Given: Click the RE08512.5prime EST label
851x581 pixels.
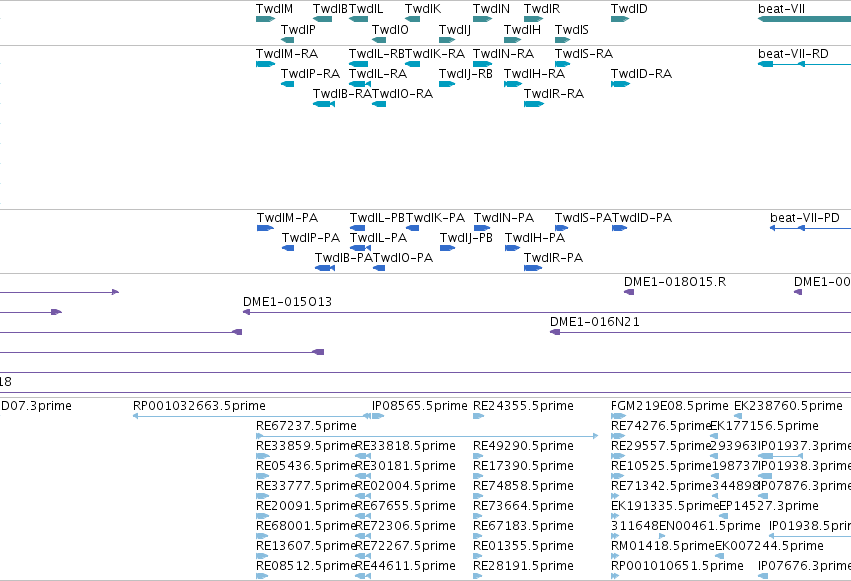Looking at the screenshot, I should click(306, 566).
